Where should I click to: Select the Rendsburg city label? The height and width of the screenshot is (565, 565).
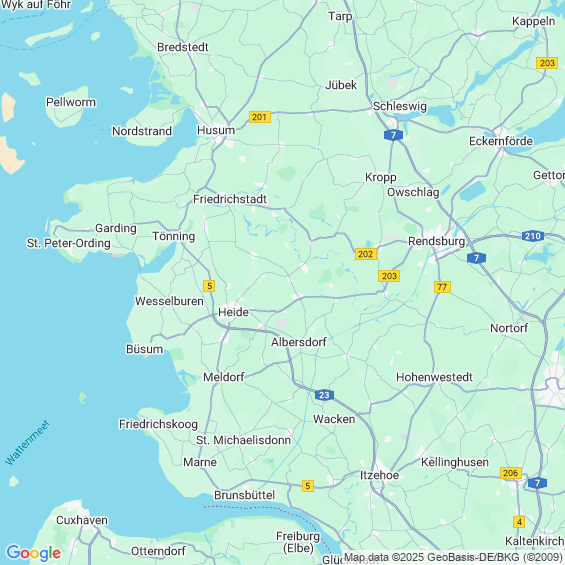pyautogui.click(x=436, y=241)
